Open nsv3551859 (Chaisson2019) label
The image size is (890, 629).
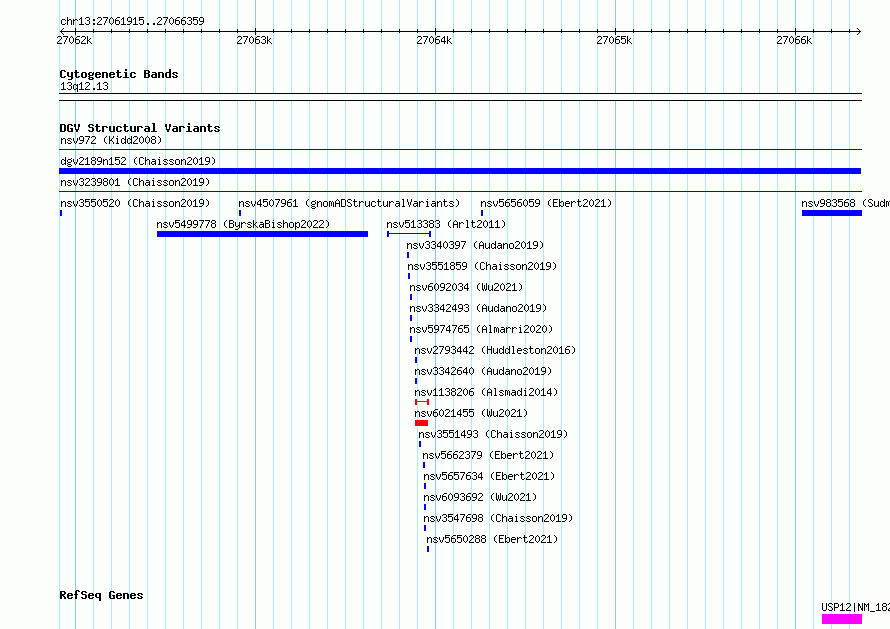pos(482,266)
